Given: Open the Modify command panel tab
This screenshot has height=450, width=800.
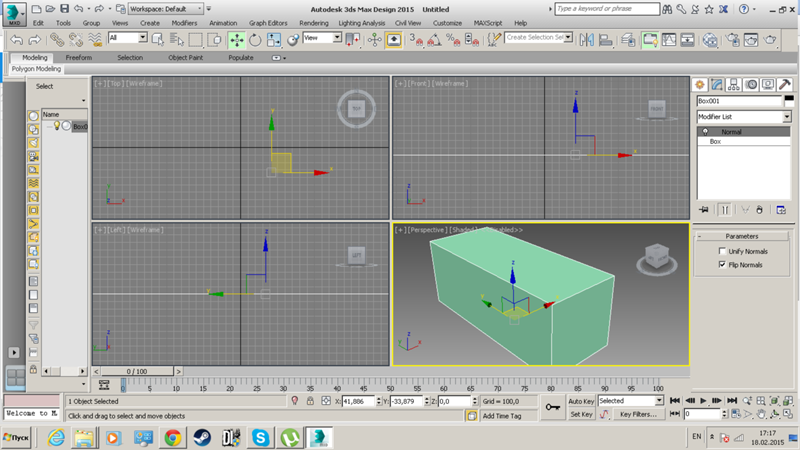Looking at the screenshot, I should [717, 85].
